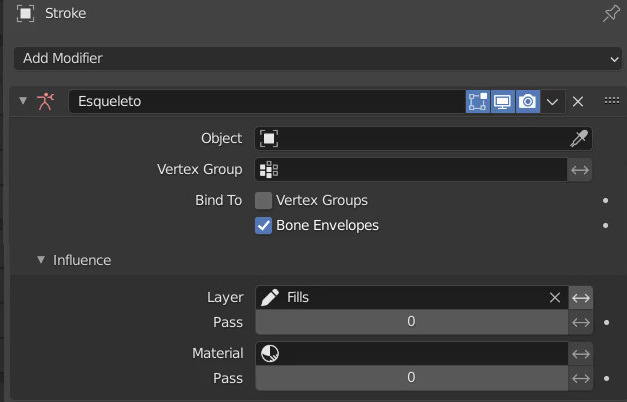Invert the Vertex Group influence
627x402 pixels.
click(x=580, y=170)
